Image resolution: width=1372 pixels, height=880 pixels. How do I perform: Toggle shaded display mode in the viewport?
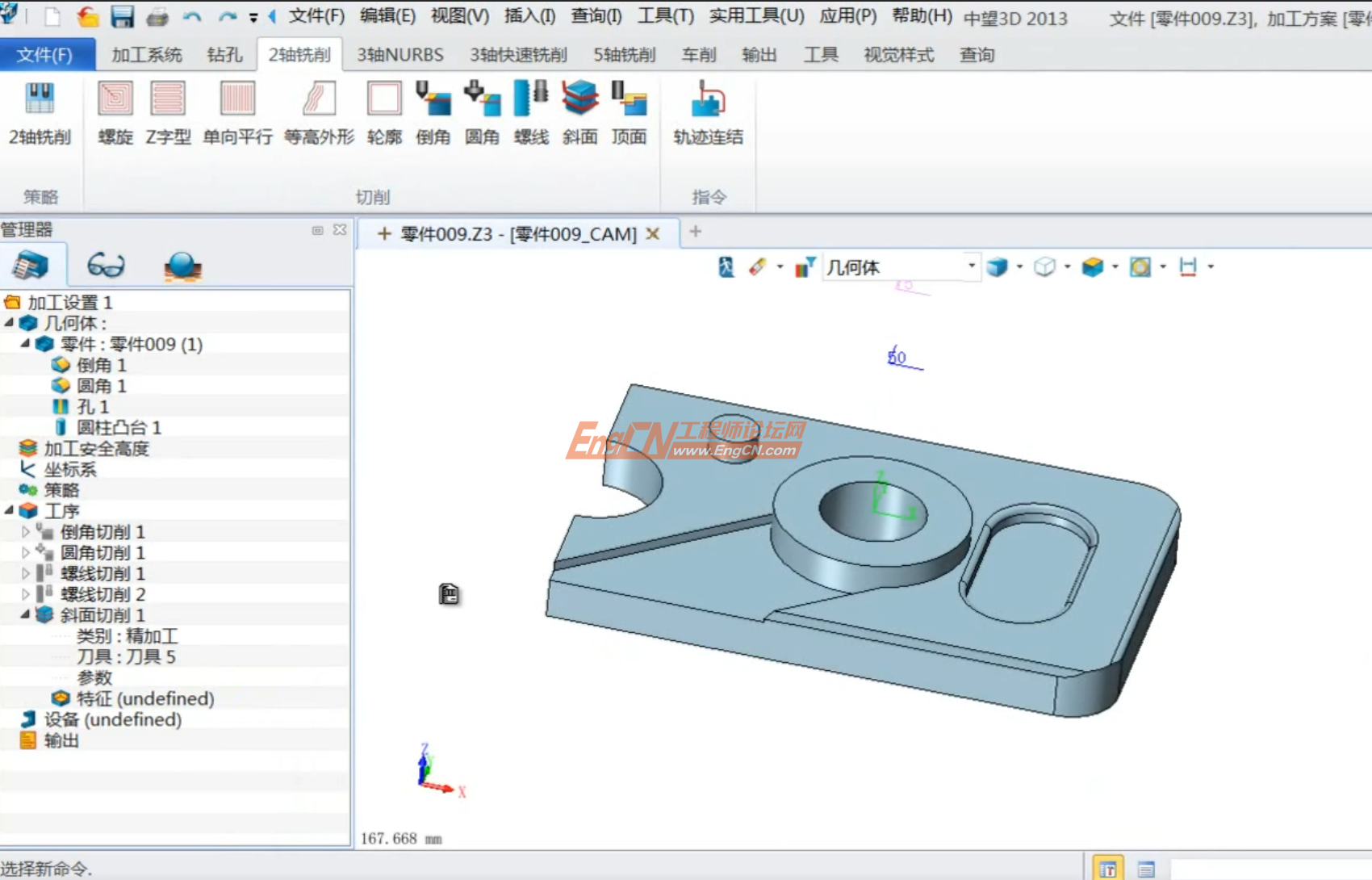click(998, 266)
